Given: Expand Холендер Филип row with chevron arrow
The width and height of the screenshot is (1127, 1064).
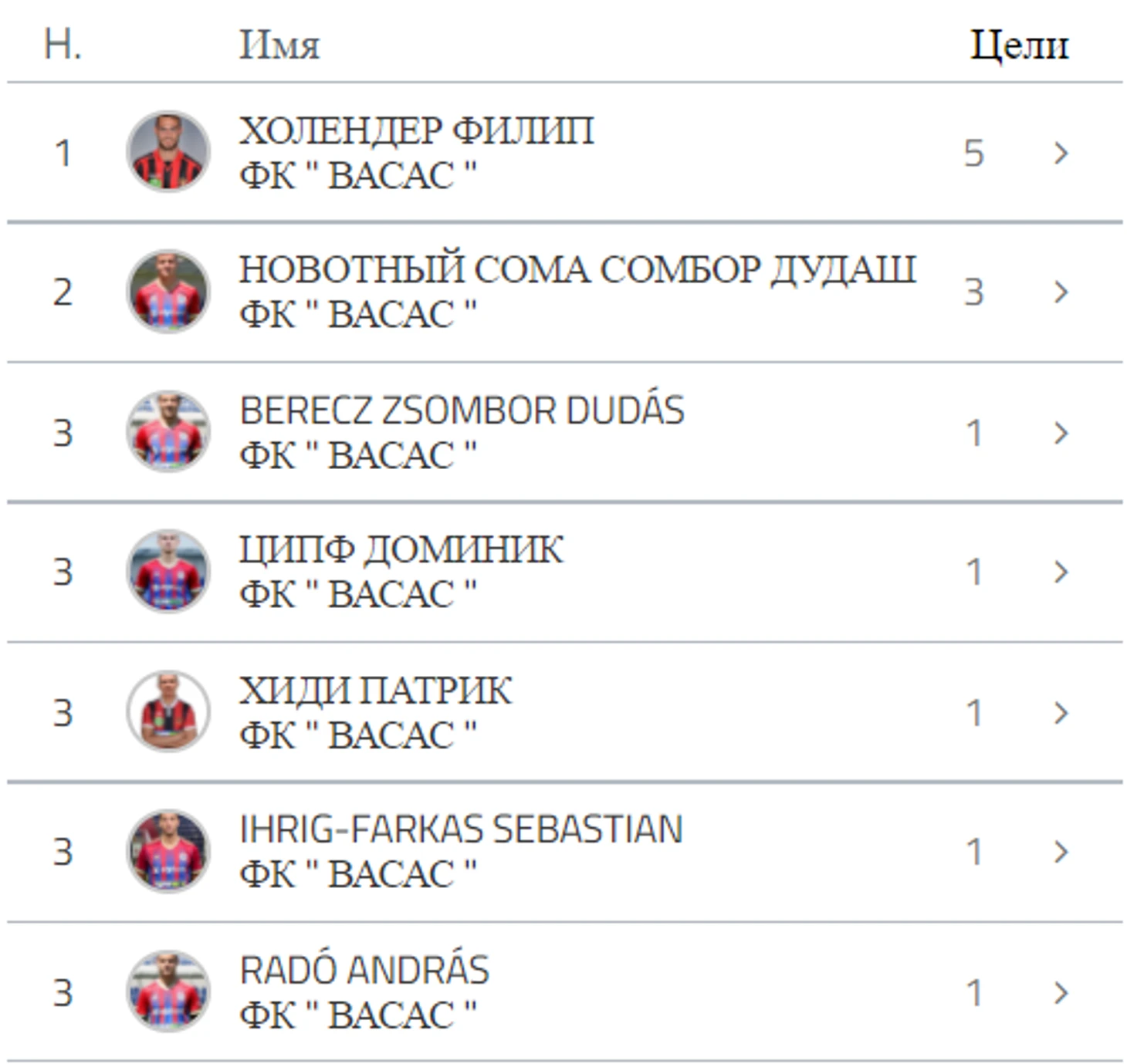Looking at the screenshot, I should click(x=1061, y=153).
